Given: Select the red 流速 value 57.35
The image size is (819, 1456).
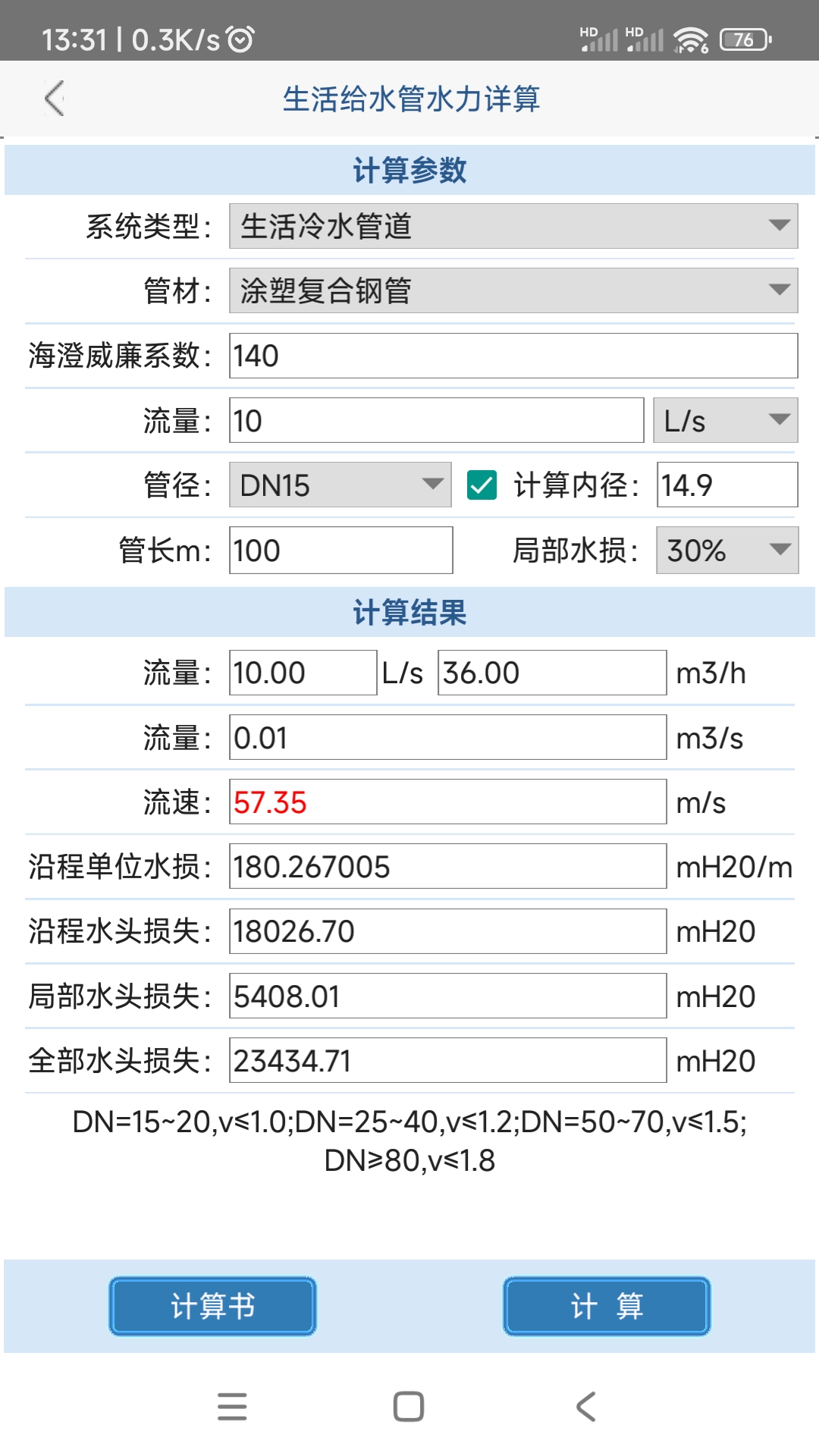Looking at the screenshot, I should coord(447,801).
